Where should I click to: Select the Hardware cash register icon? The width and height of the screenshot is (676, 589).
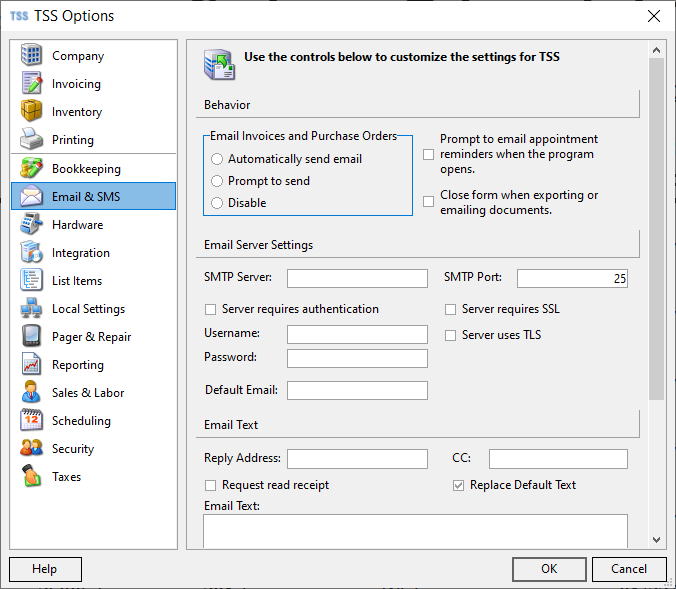tap(31, 224)
